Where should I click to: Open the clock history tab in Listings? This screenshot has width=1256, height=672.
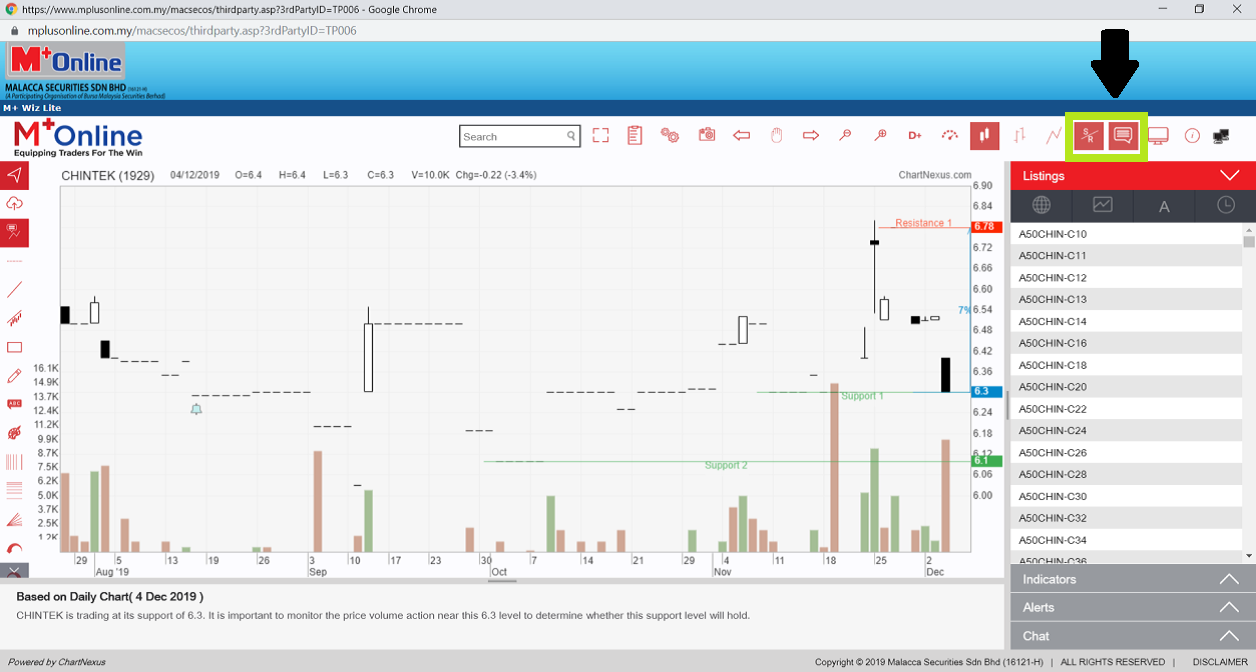tap(1225, 205)
